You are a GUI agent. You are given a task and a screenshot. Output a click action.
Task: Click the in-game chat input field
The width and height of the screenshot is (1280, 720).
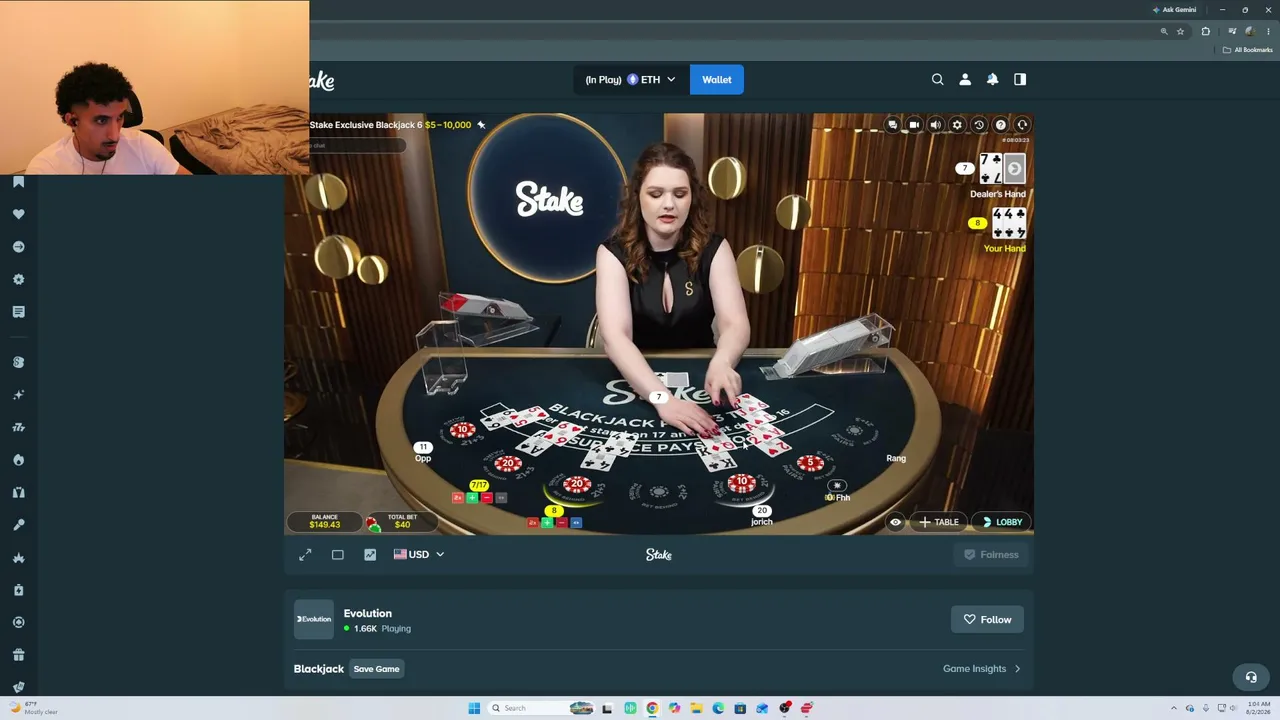(x=357, y=146)
